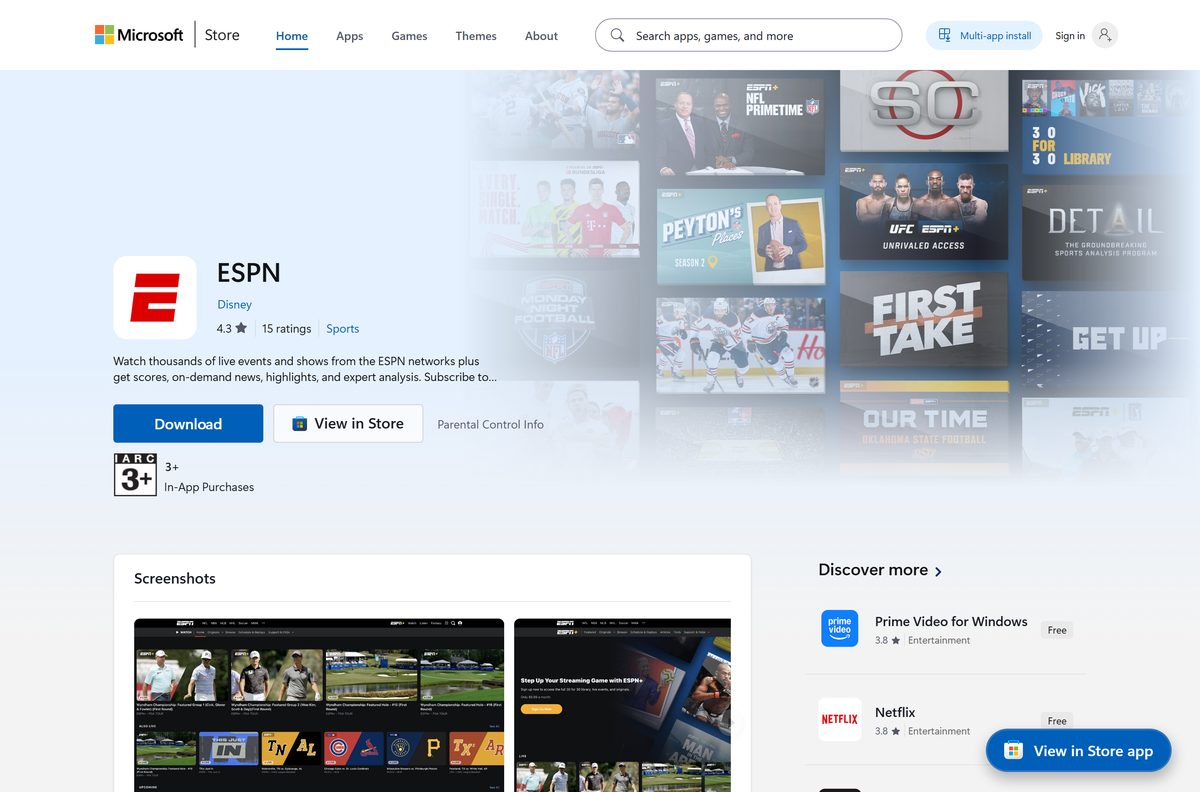This screenshot has width=1200, height=792.
Task: Open the 15 ratings text
Action: coord(286,328)
